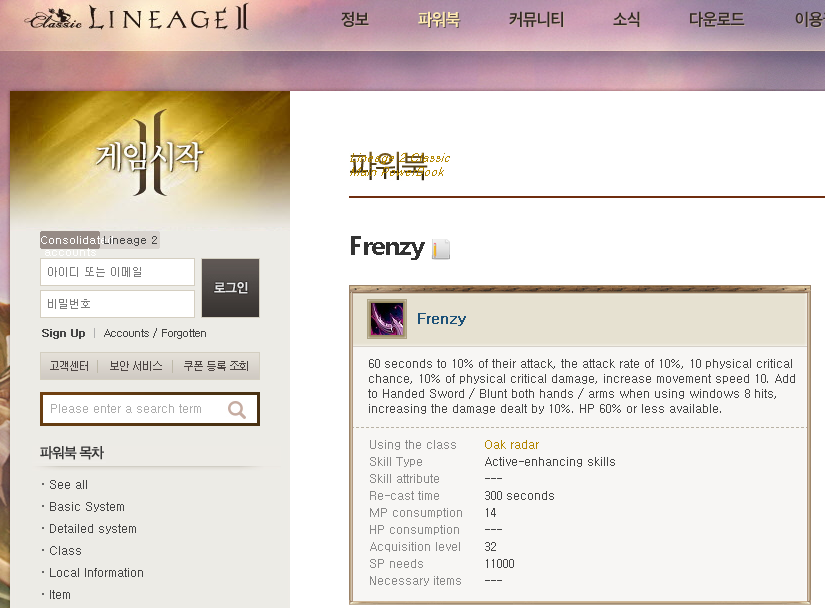Image resolution: width=825 pixels, height=608 pixels.
Task: Open the 커뮤니티 menu
Action: [536, 19]
